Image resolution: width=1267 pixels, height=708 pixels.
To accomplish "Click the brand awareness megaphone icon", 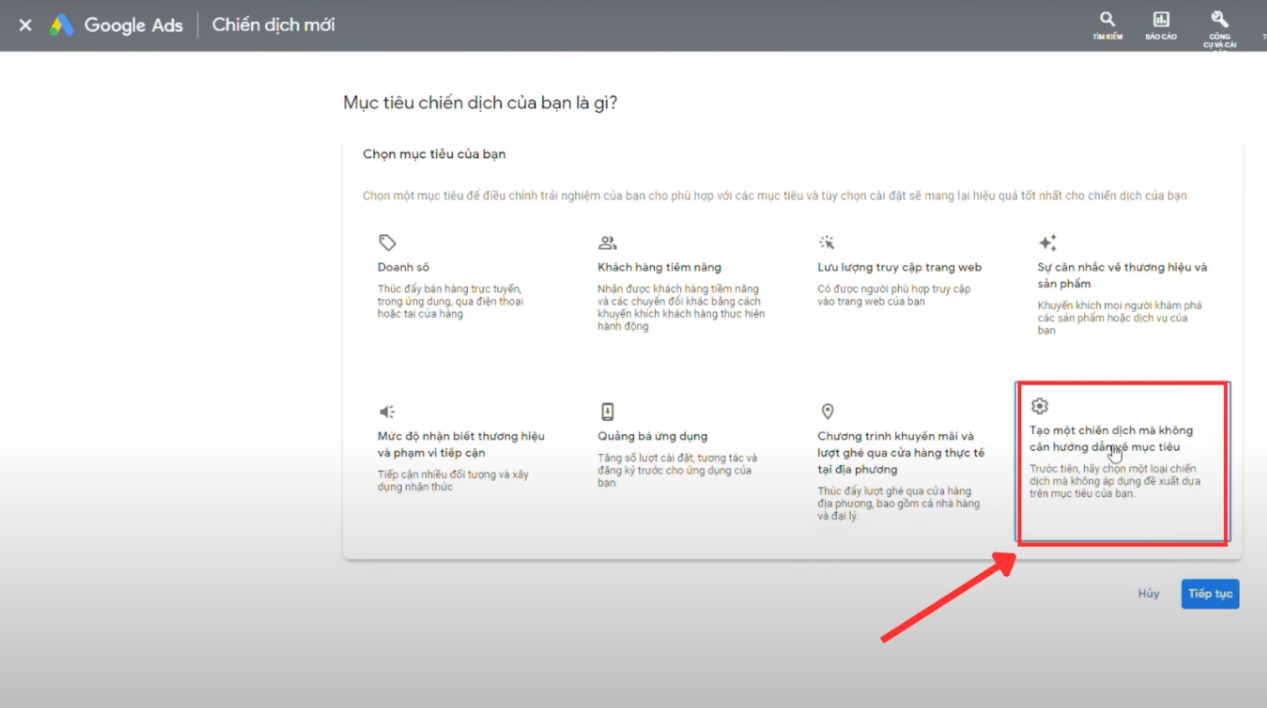I will [387, 412].
